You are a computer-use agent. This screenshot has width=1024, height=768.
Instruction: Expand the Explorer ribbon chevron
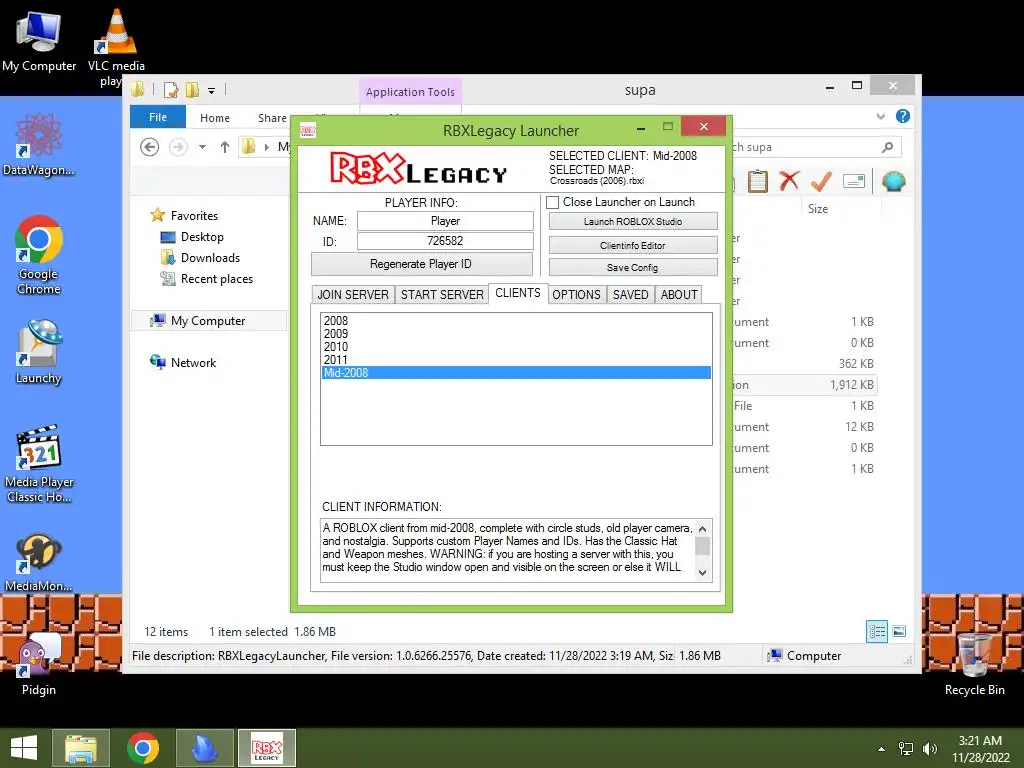point(880,116)
